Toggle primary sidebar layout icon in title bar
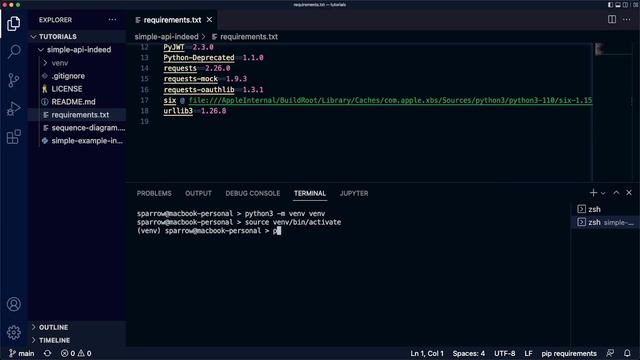Viewport: 640px width, 360px height. coord(610,4)
